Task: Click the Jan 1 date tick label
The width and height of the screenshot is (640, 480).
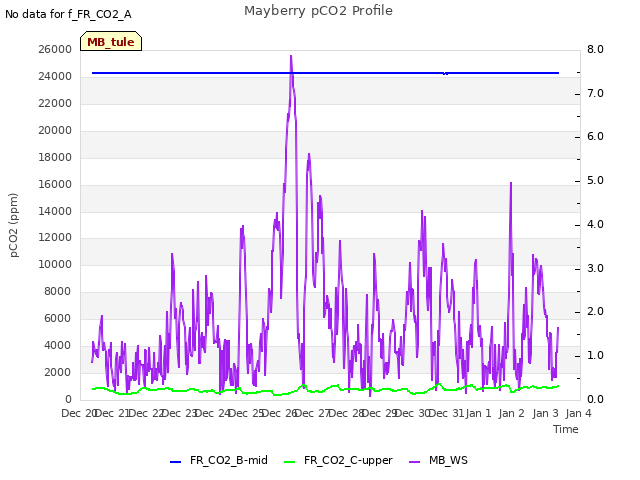Action: coord(478,413)
